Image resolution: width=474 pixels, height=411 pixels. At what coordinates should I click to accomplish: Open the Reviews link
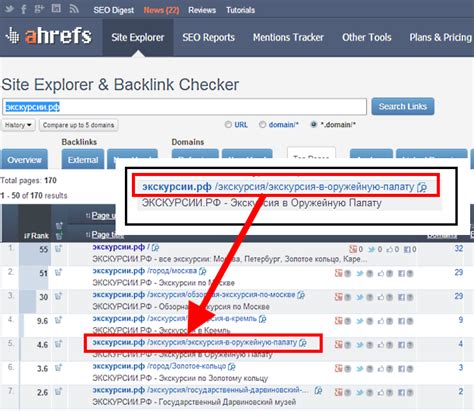point(202,10)
